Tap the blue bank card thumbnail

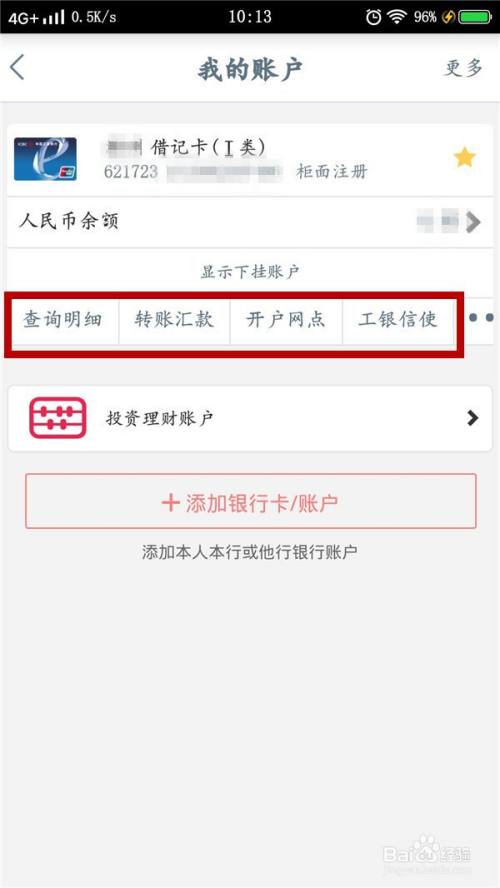pyautogui.click(x=45, y=159)
